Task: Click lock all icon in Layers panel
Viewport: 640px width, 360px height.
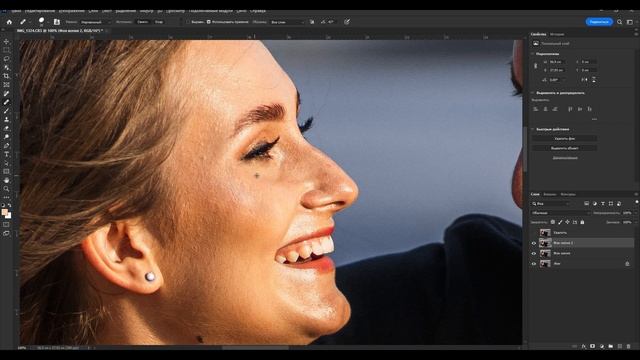Action: coord(582,222)
